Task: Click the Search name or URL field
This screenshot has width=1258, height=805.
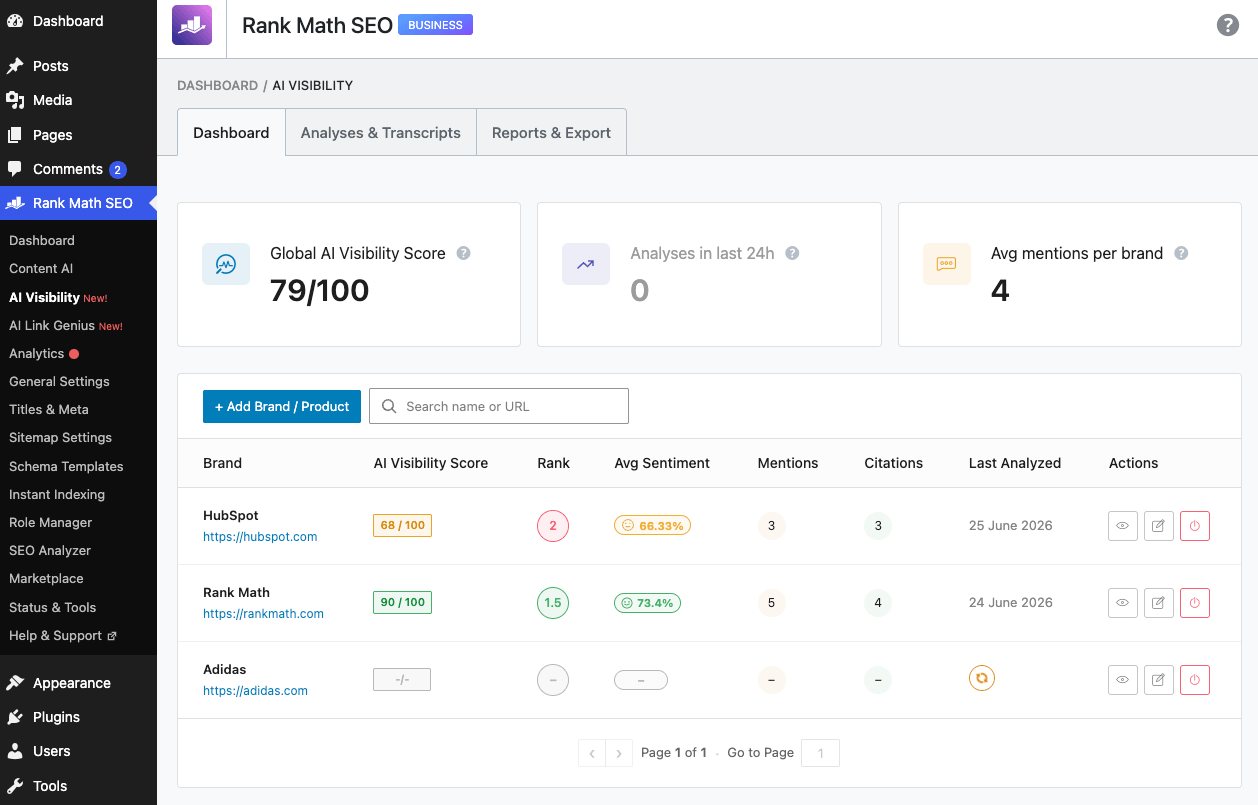Action: click(499, 406)
